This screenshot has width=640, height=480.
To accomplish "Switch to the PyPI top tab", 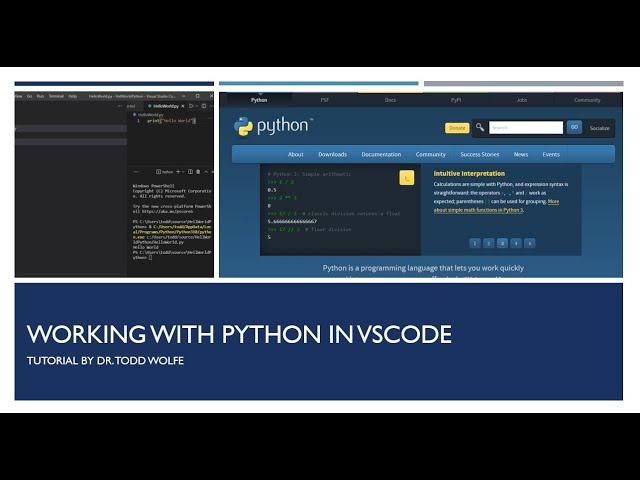I will tap(456, 100).
